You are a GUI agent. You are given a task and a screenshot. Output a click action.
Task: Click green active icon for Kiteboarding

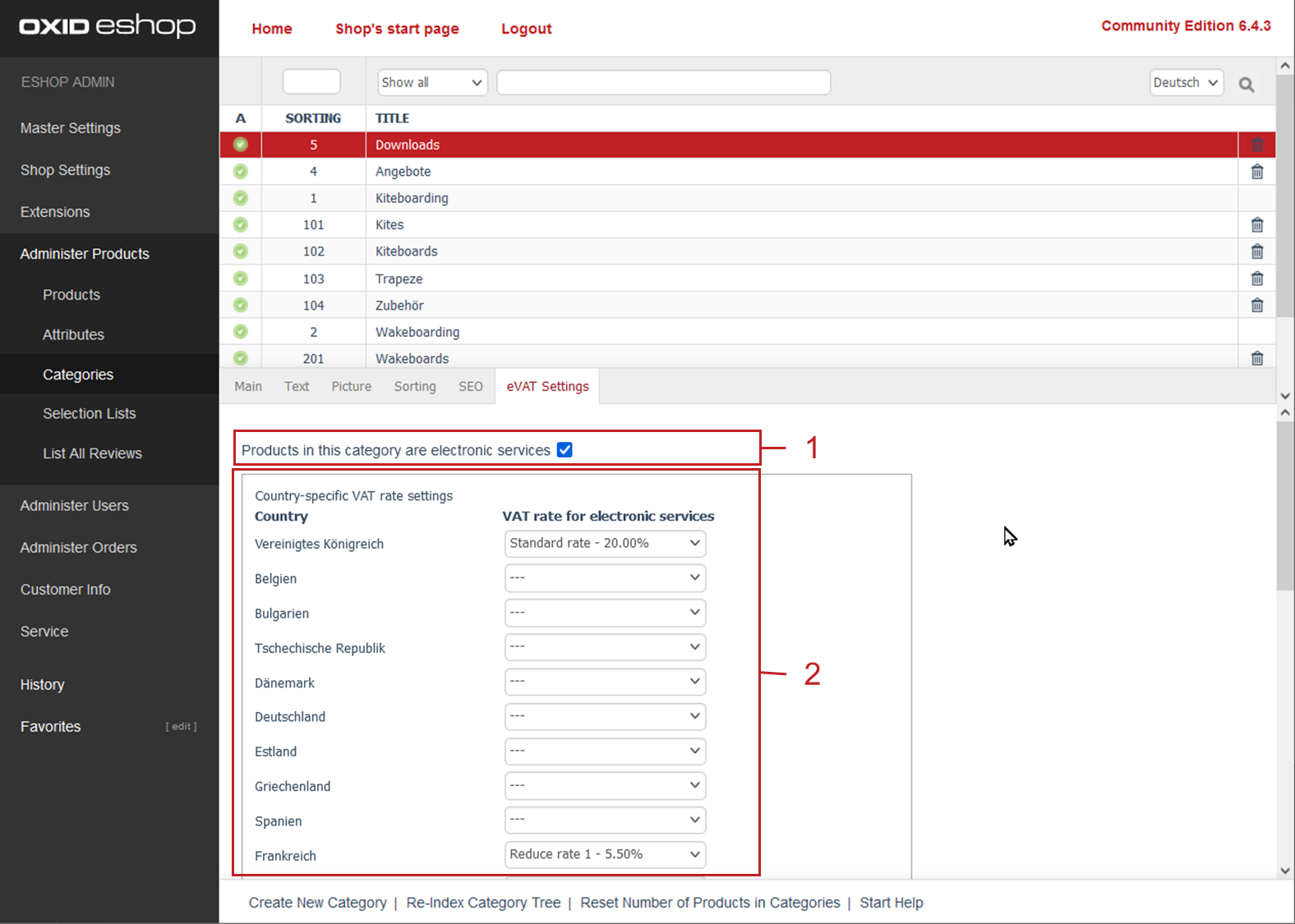point(240,198)
